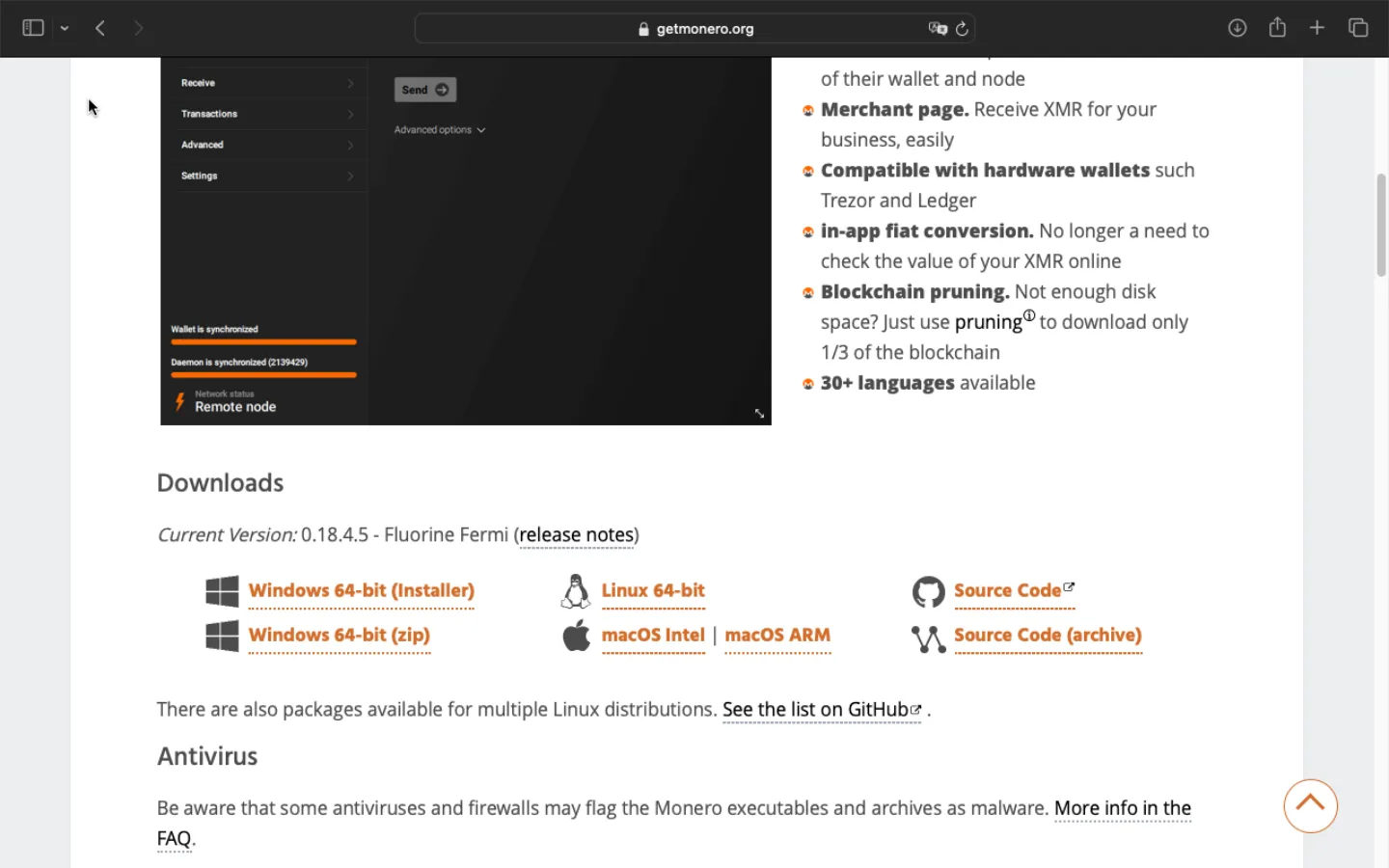Viewport: 1389px width, 868px height.
Task: Click the Windows logo beside zip link
Action: [x=222, y=636]
